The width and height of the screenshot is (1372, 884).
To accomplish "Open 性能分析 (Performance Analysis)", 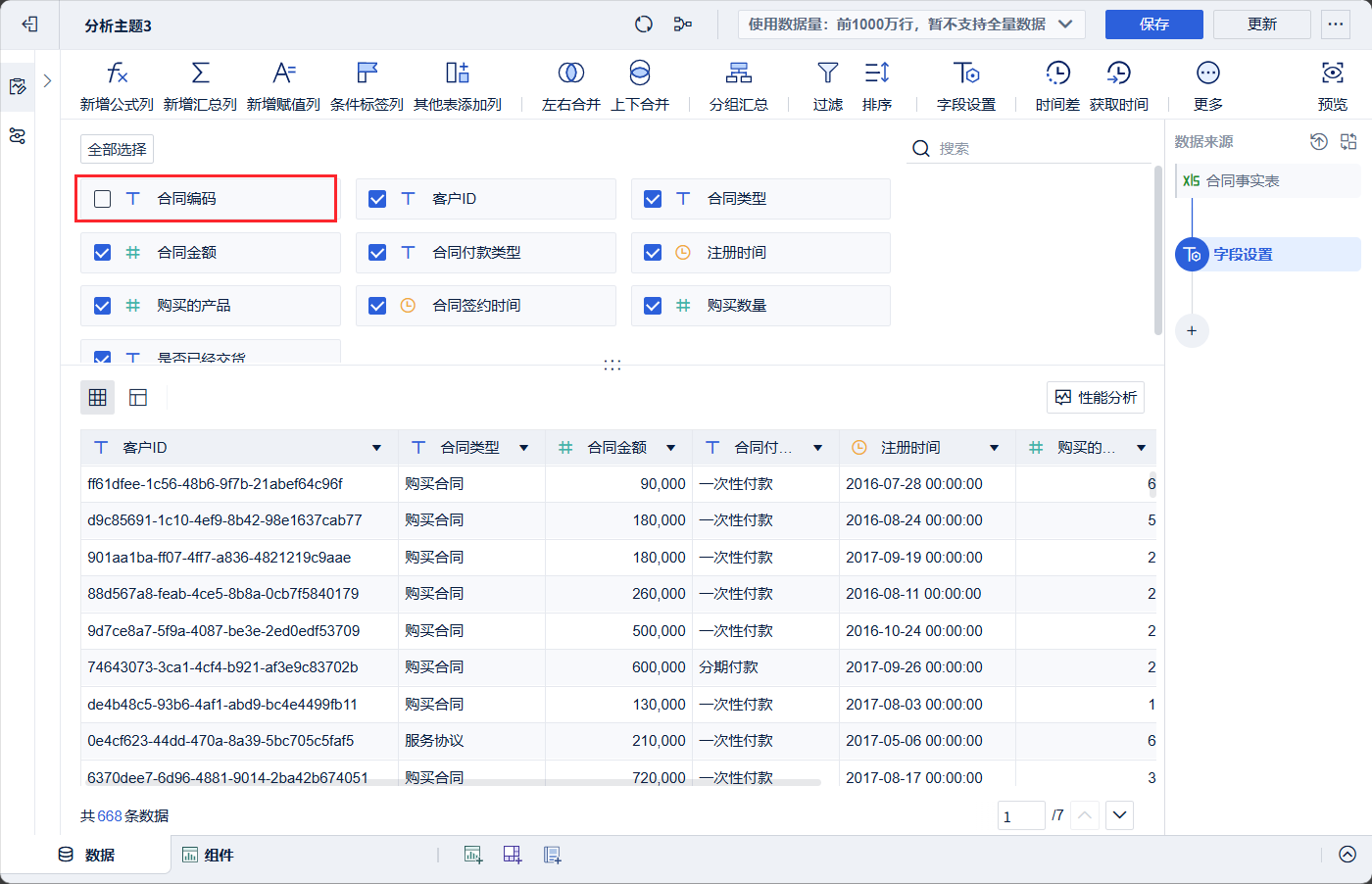I will point(1096,397).
